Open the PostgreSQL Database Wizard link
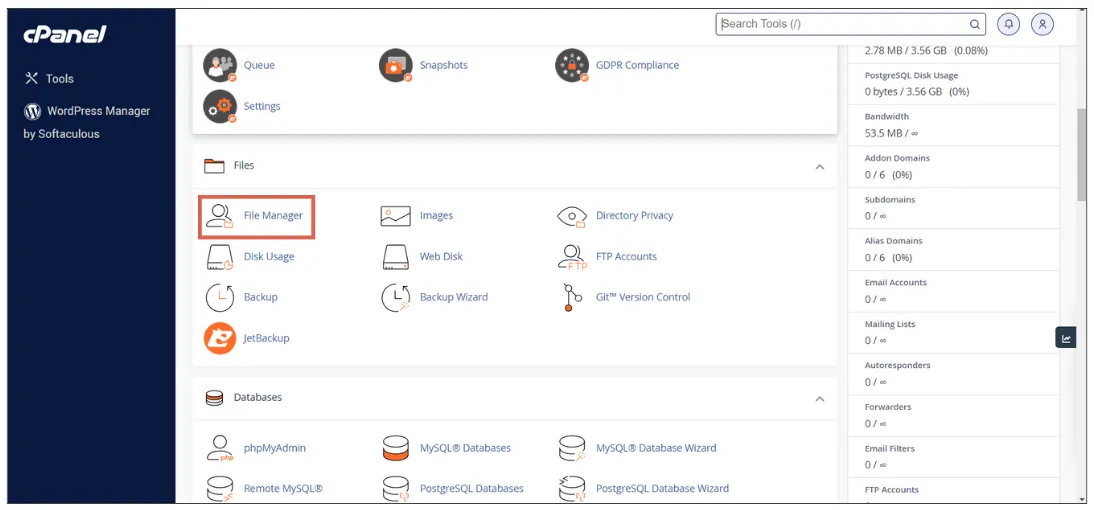The width and height of the screenshot is (1094, 510). tap(662, 488)
